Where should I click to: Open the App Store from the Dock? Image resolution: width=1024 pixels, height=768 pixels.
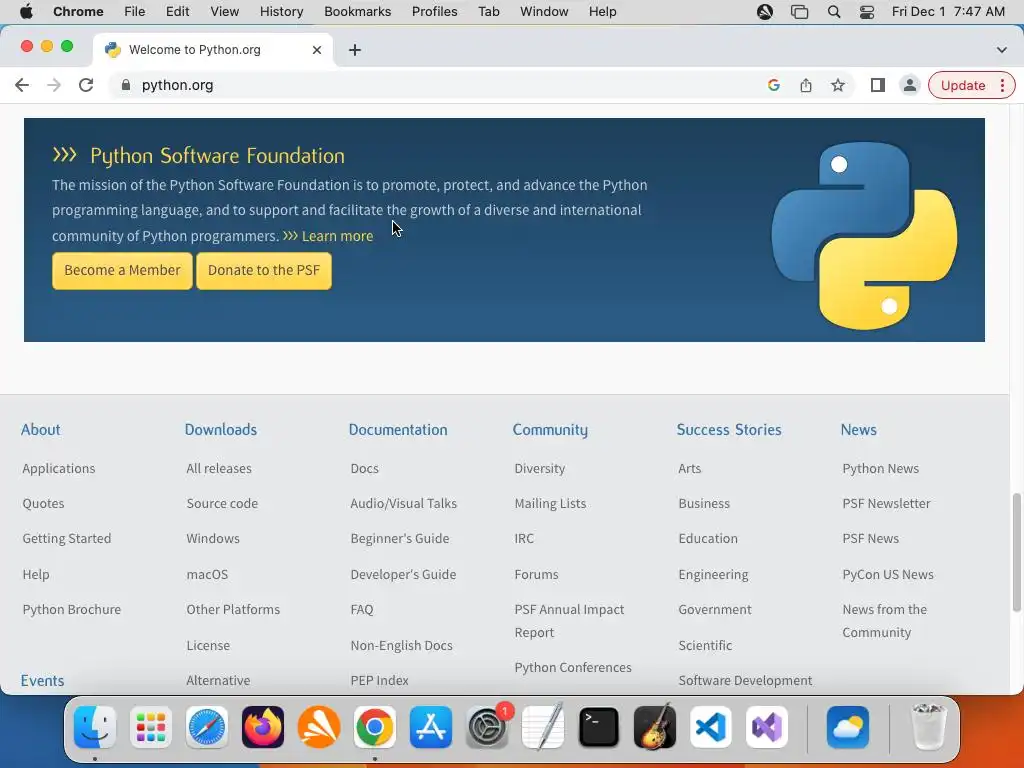(430, 727)
